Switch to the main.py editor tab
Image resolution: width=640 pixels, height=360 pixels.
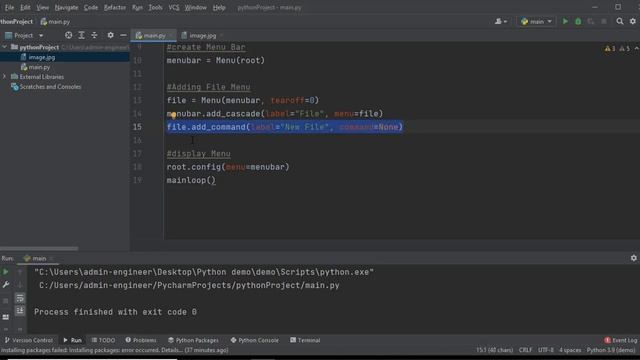[153, 36]
